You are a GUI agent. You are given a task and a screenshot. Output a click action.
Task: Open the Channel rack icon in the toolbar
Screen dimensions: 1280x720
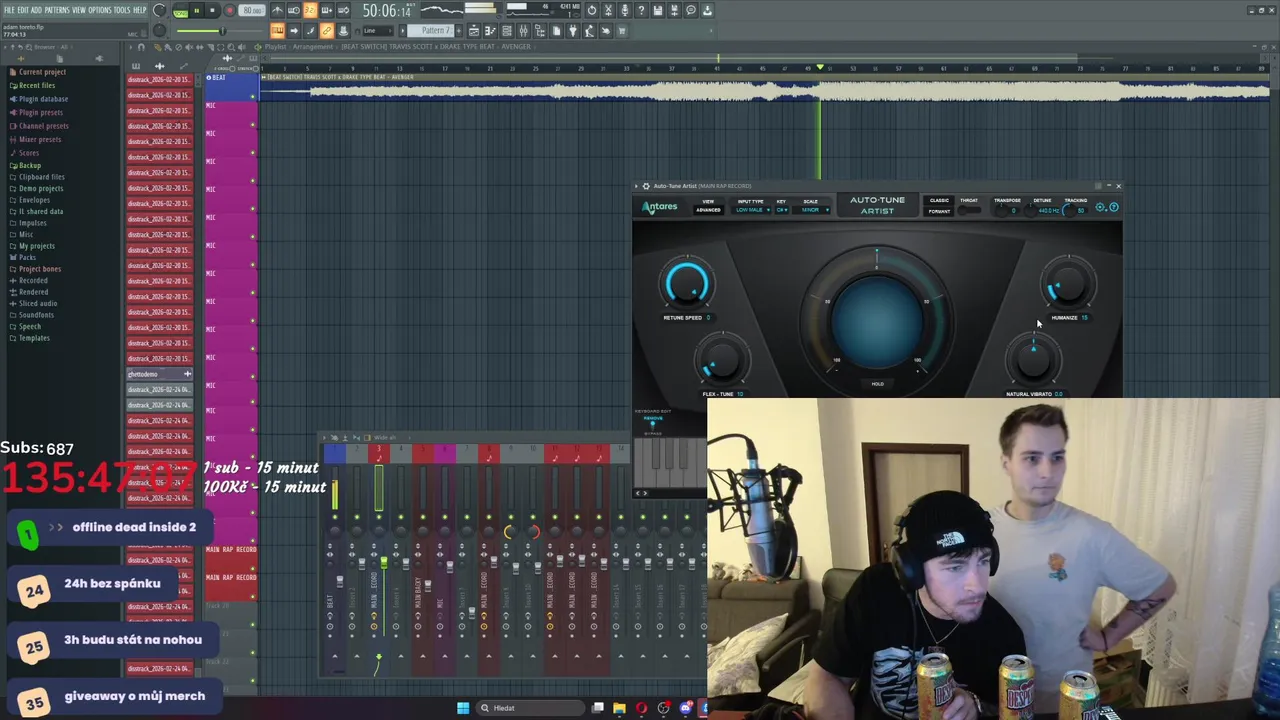point(506,30)
